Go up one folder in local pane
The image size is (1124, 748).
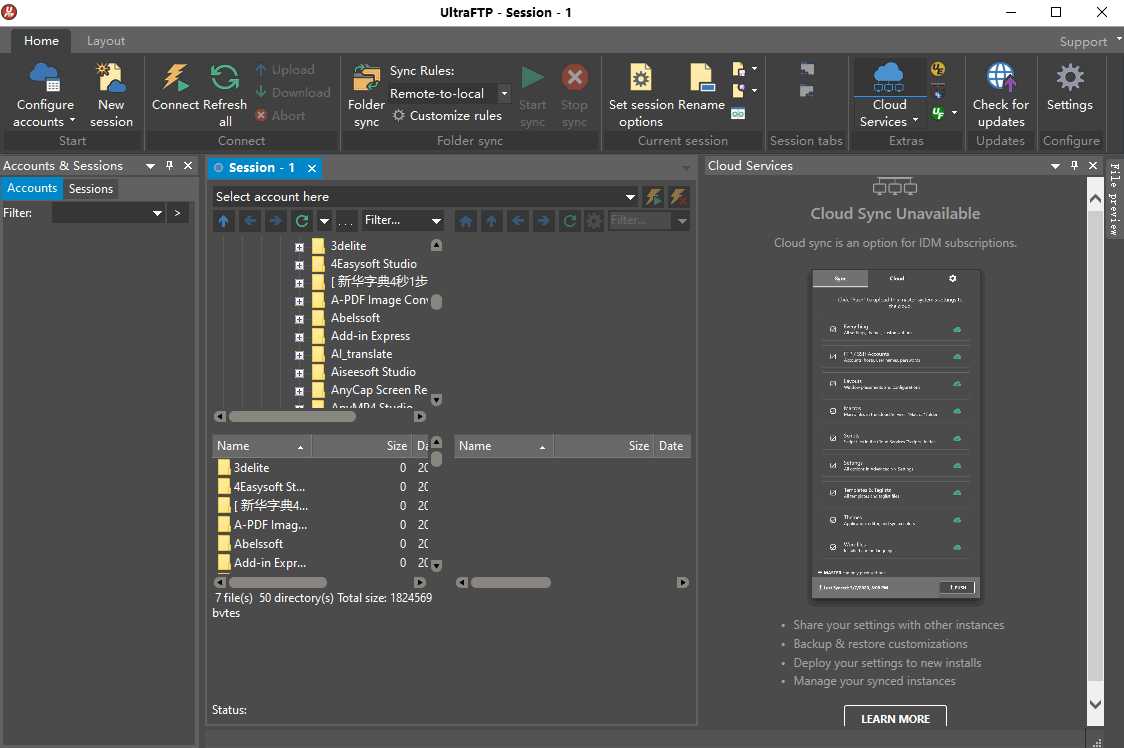224,221
